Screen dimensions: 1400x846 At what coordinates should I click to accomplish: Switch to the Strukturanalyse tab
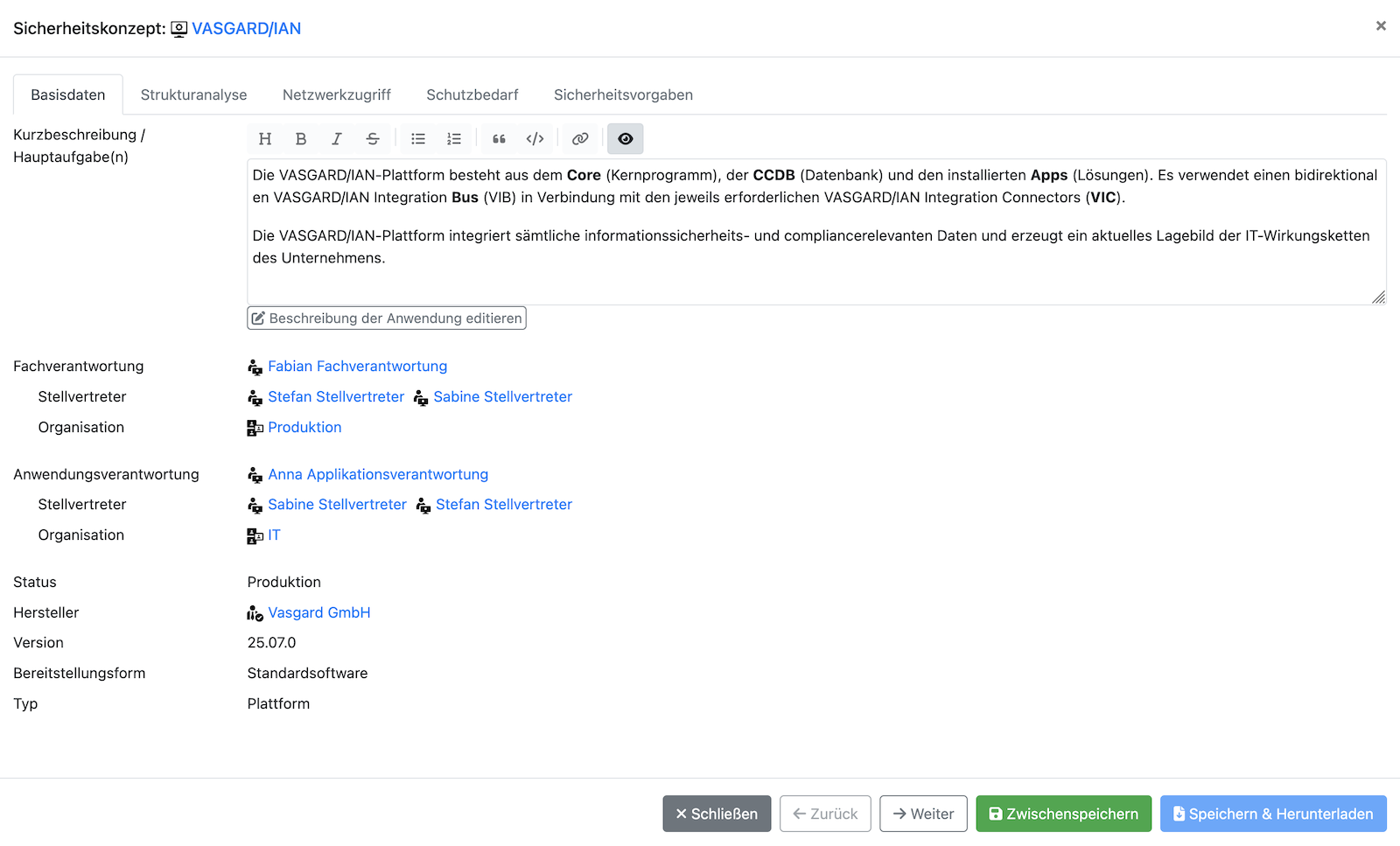[193, 95]
